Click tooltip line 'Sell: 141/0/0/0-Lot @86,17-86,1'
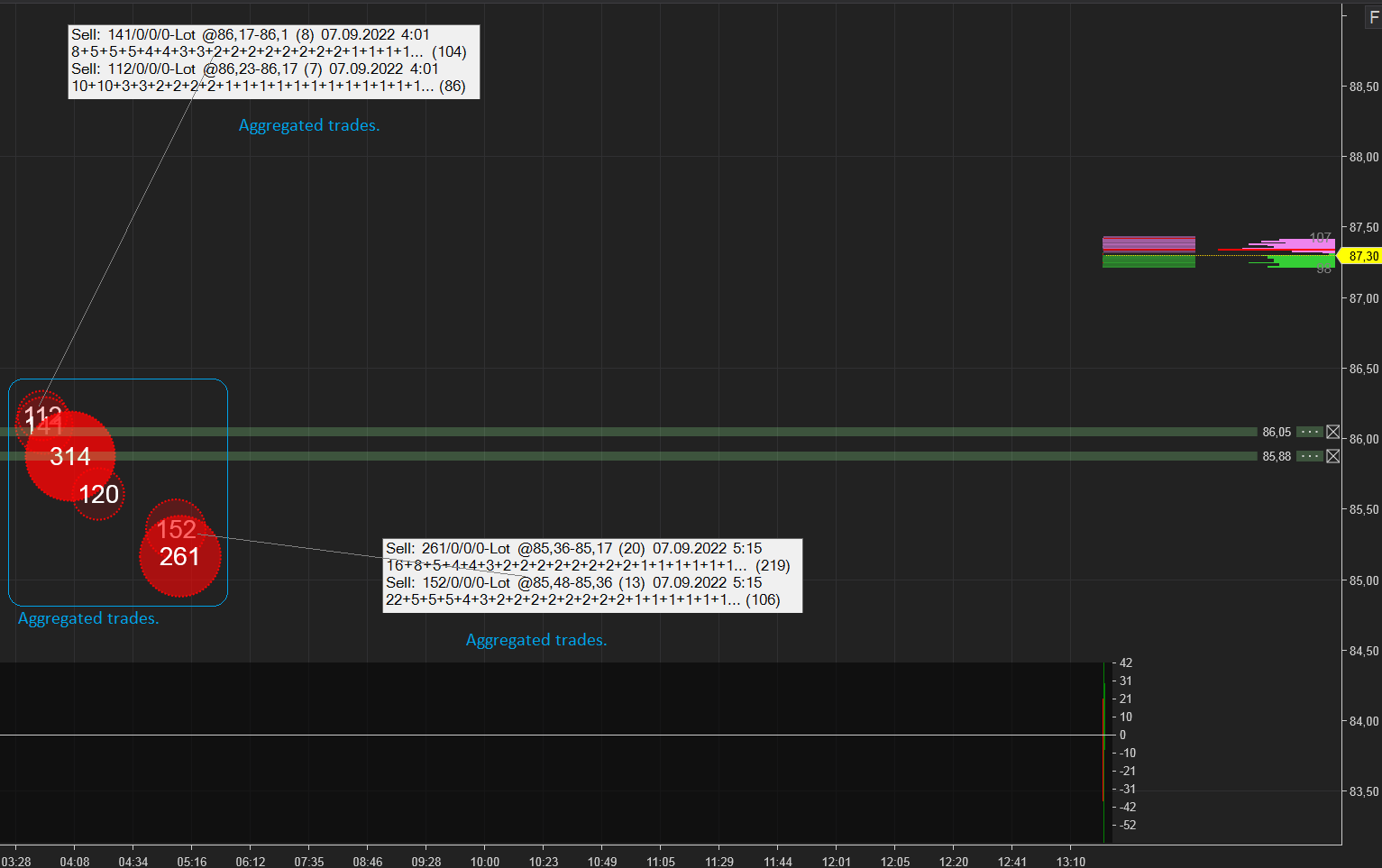 (x=251, y=35)
